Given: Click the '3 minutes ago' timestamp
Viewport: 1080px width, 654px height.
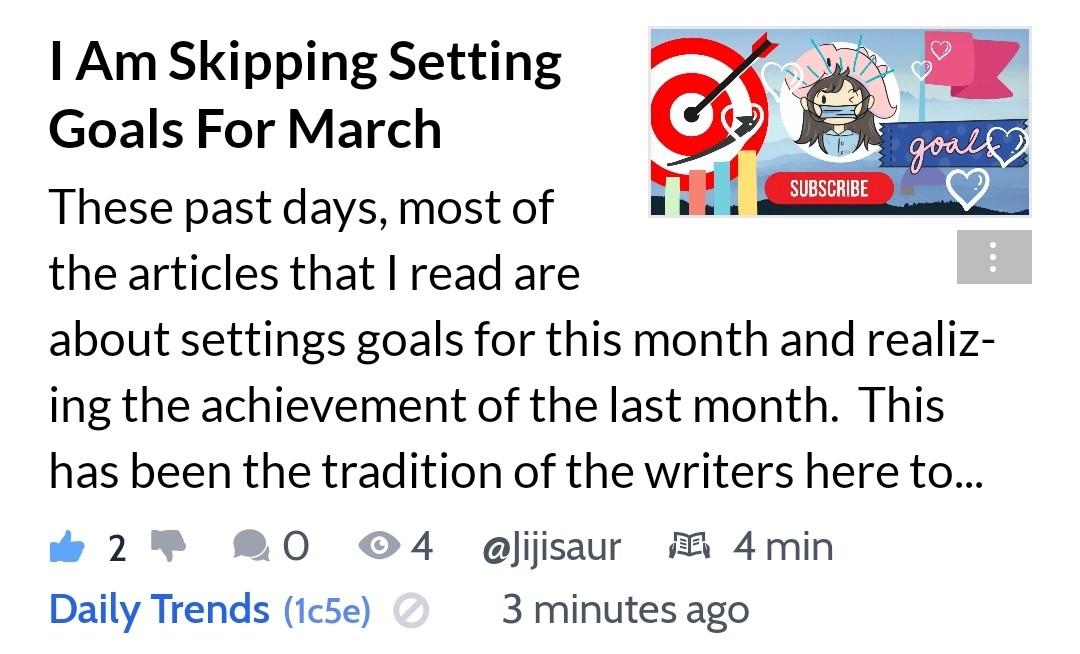Looking at the screenshot, I should click(x=625, y=610).
